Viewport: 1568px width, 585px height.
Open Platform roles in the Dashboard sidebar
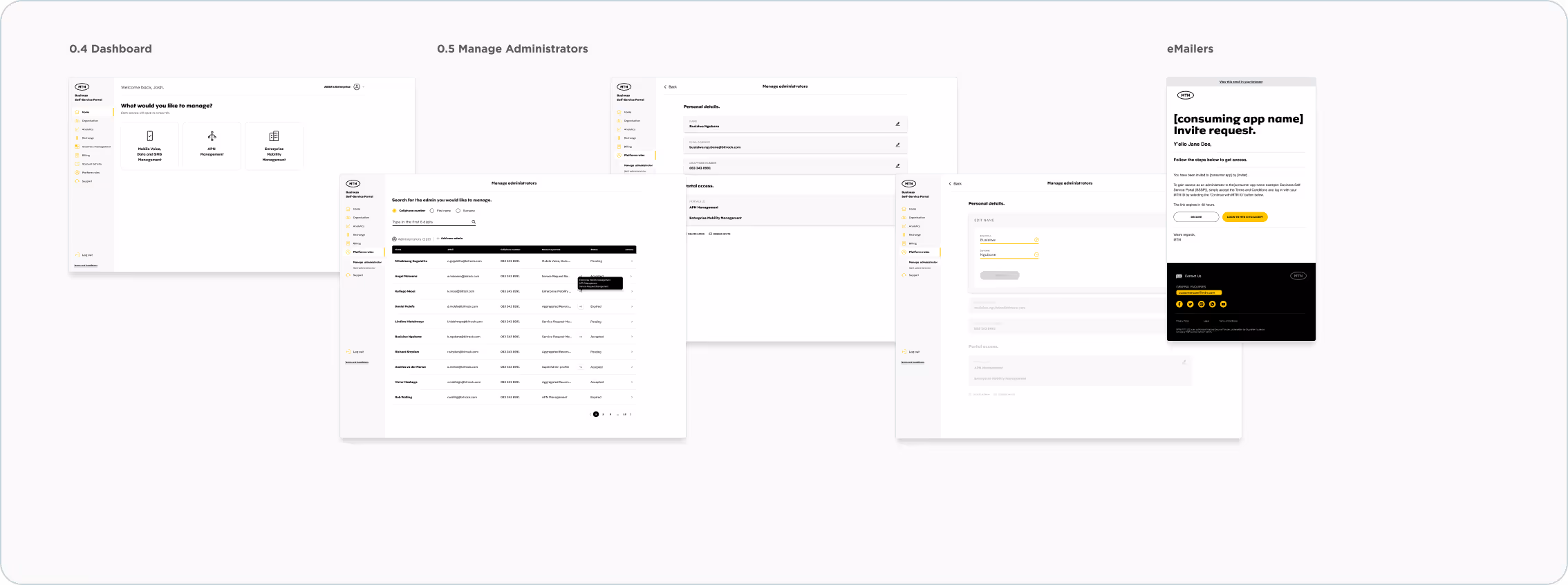[88, 173]
